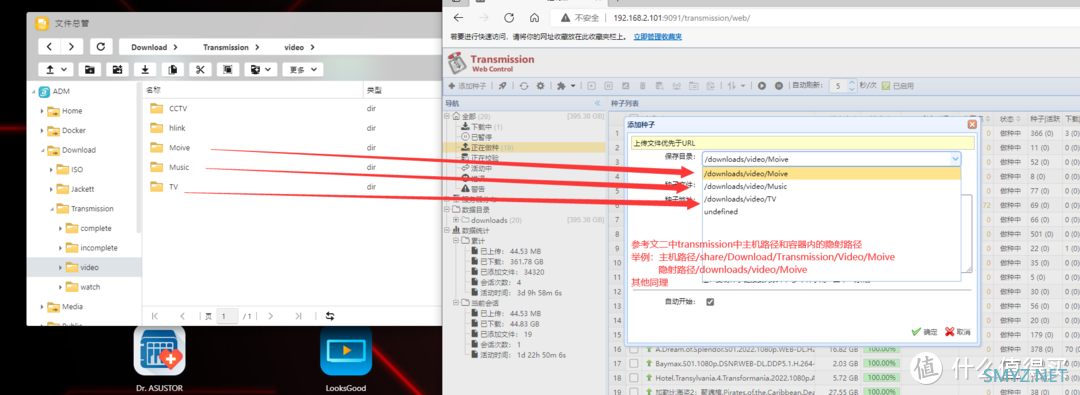Open Moive folder in file list
1080x395 pixels.
point(179,148)
